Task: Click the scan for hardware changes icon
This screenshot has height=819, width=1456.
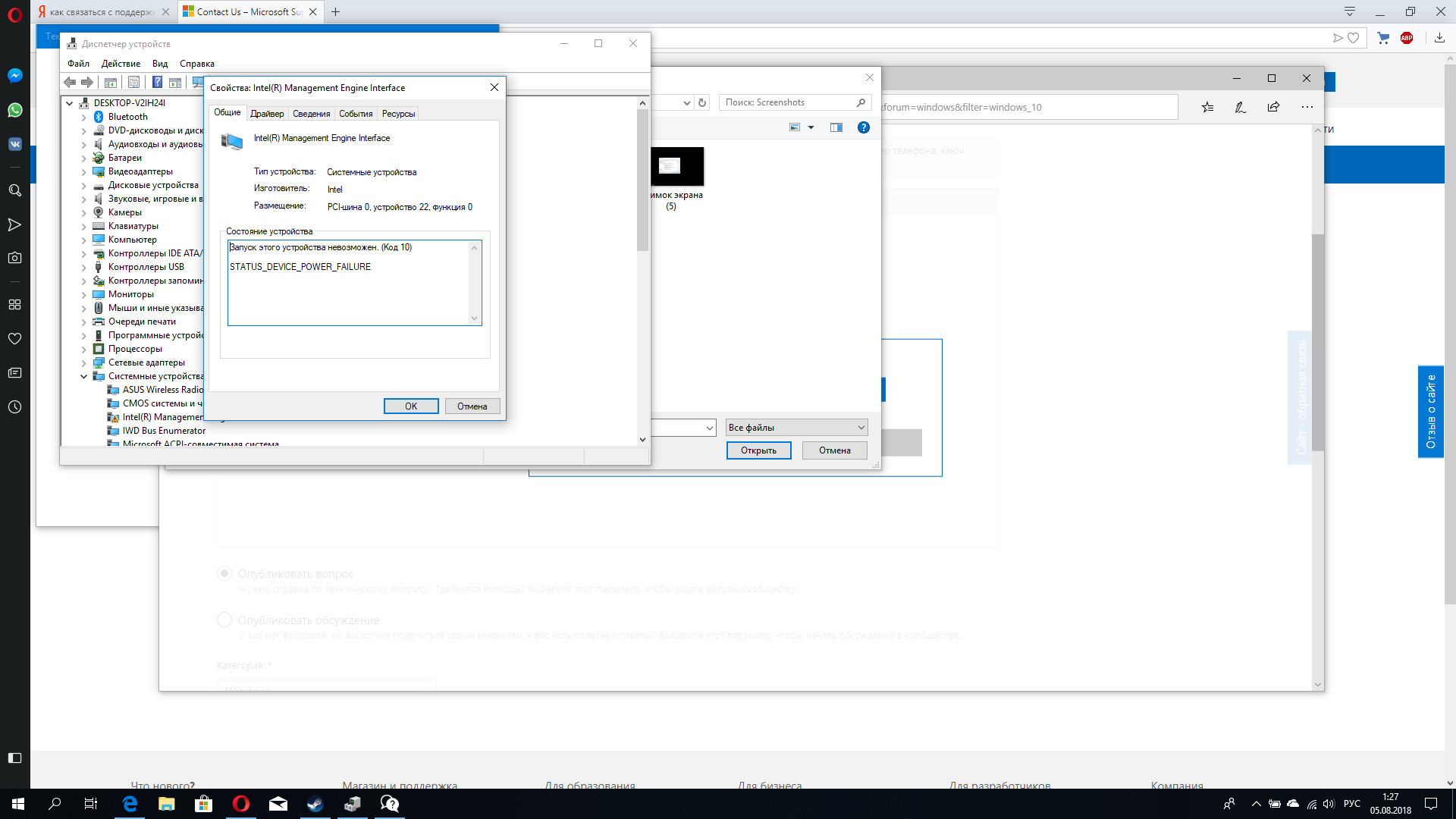Action: (198, 82)
